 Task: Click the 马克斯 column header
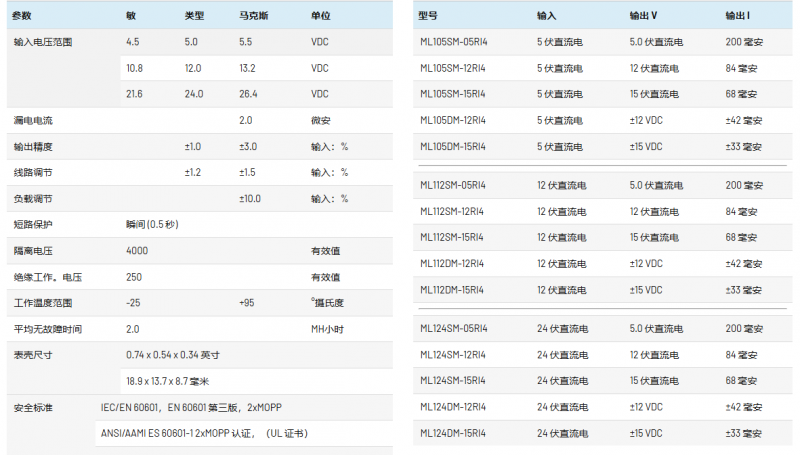[251, 16]
